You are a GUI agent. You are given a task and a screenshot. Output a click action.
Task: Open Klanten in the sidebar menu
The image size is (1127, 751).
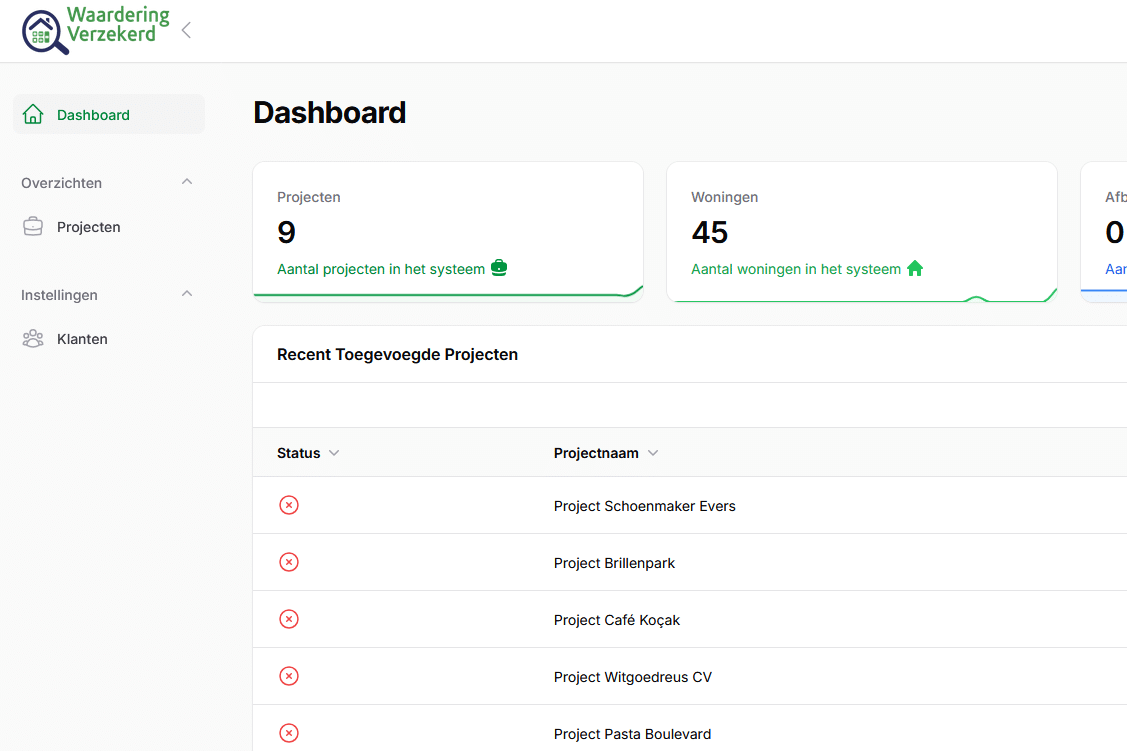click(82, 339)
